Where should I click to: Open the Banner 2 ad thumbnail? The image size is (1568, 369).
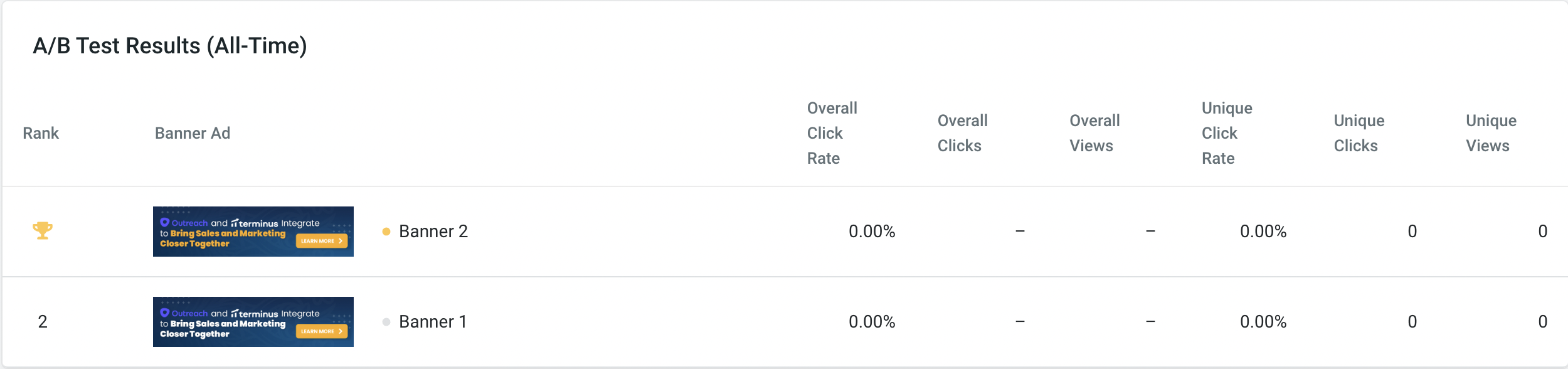coord(253,232)
